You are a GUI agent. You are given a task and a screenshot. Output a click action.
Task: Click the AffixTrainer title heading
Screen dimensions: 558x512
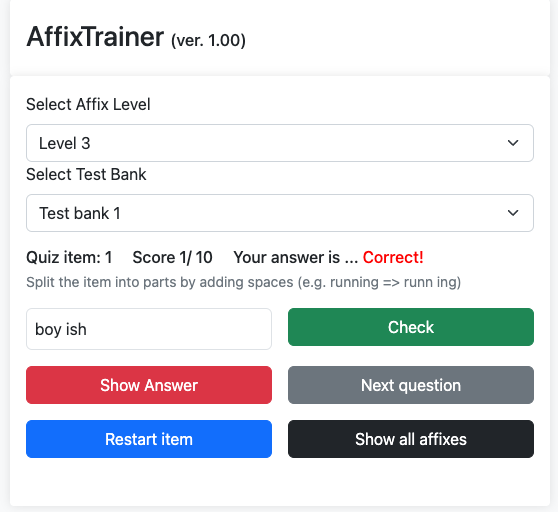(95, 37)
